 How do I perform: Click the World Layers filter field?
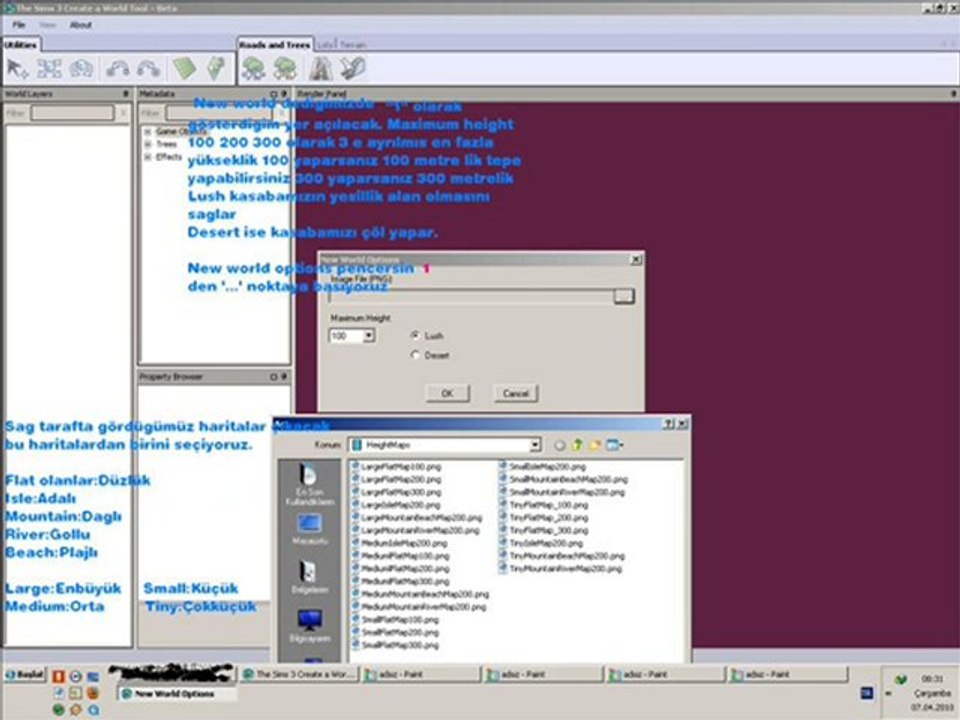[x=72, y=113]
